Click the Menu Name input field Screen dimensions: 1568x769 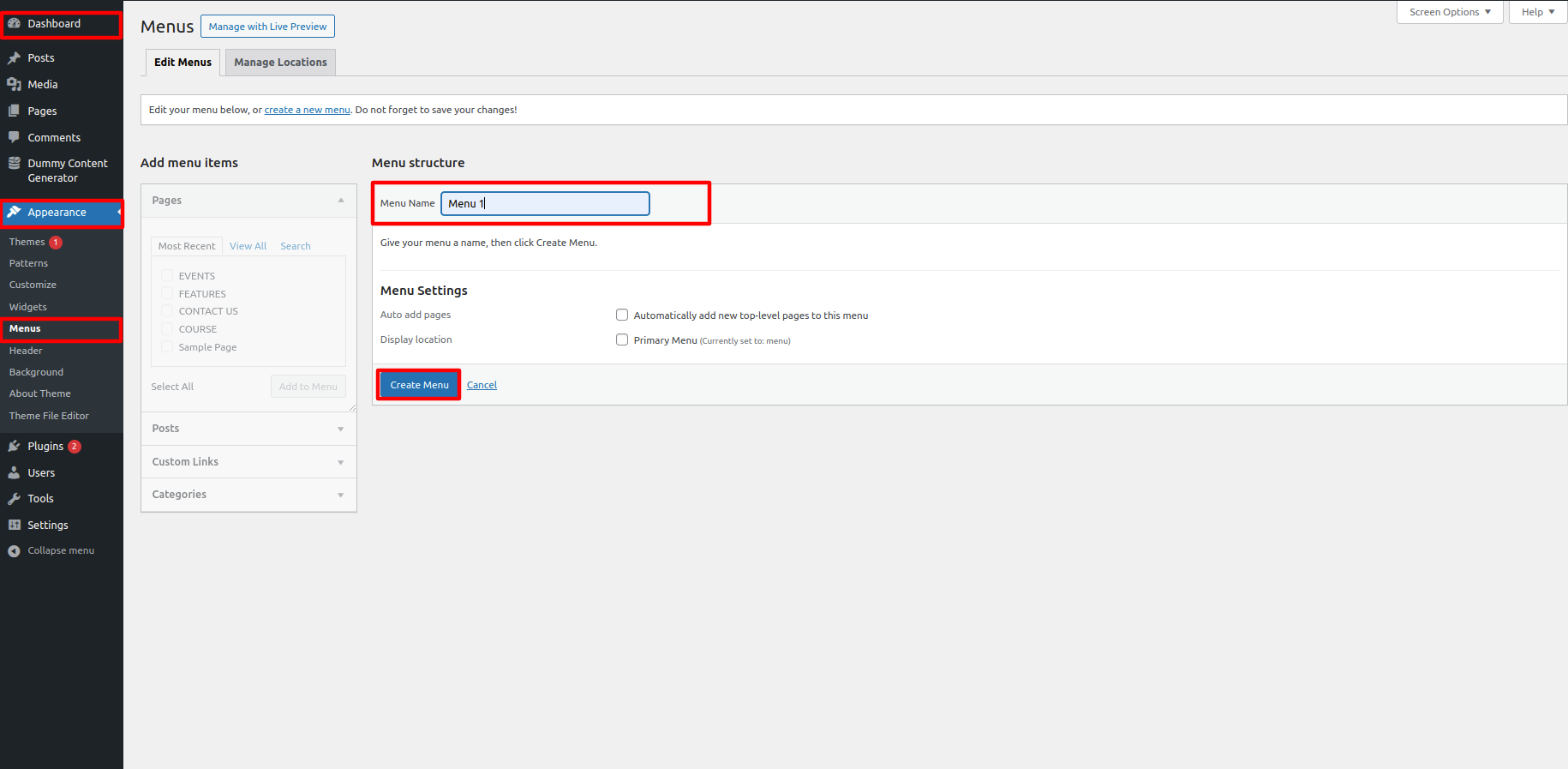point(545,203)
